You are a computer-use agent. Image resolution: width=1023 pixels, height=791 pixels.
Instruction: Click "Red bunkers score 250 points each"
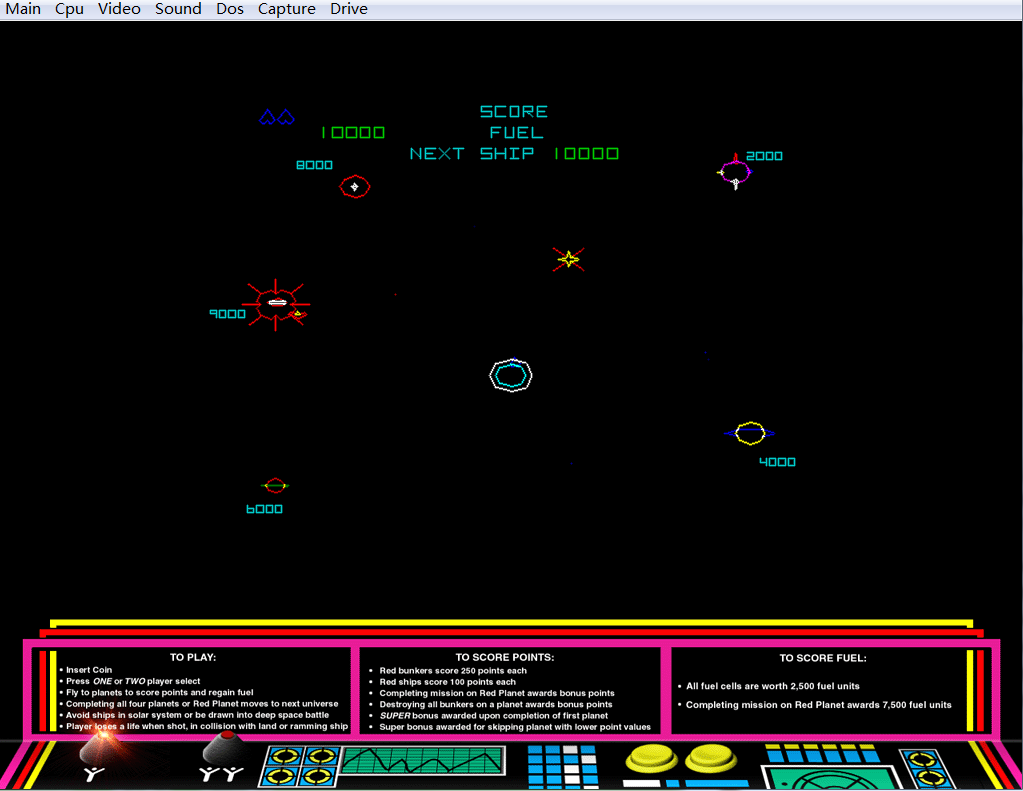tap(453, 670)
